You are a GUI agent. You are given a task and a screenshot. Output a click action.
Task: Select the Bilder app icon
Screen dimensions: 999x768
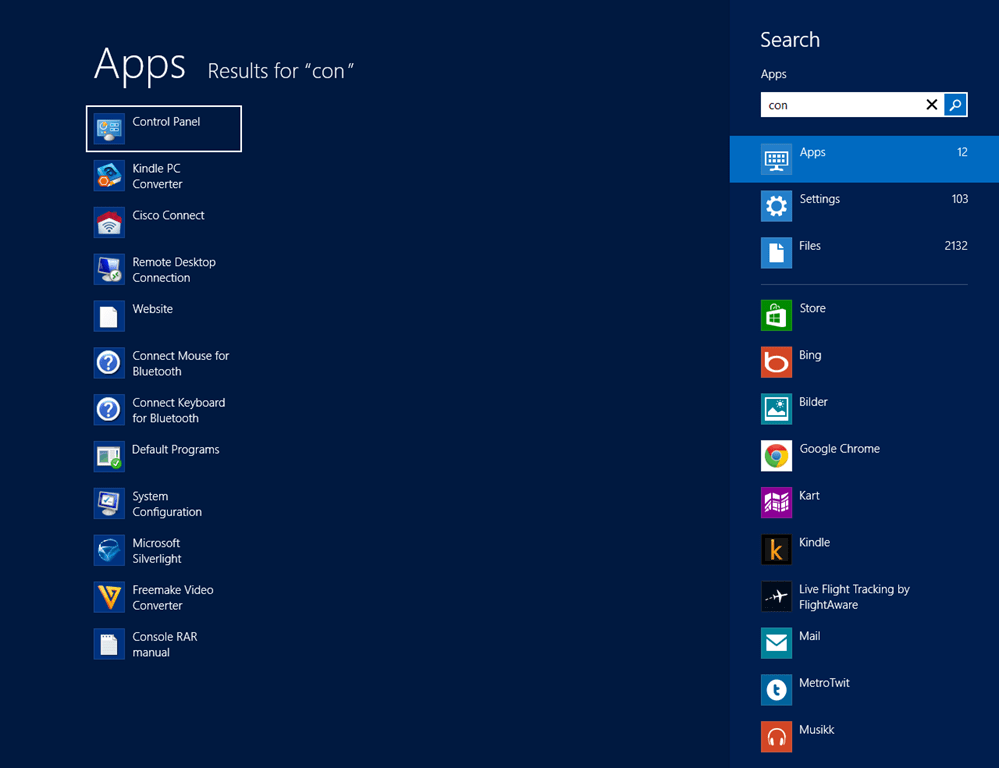coord(776,409)
